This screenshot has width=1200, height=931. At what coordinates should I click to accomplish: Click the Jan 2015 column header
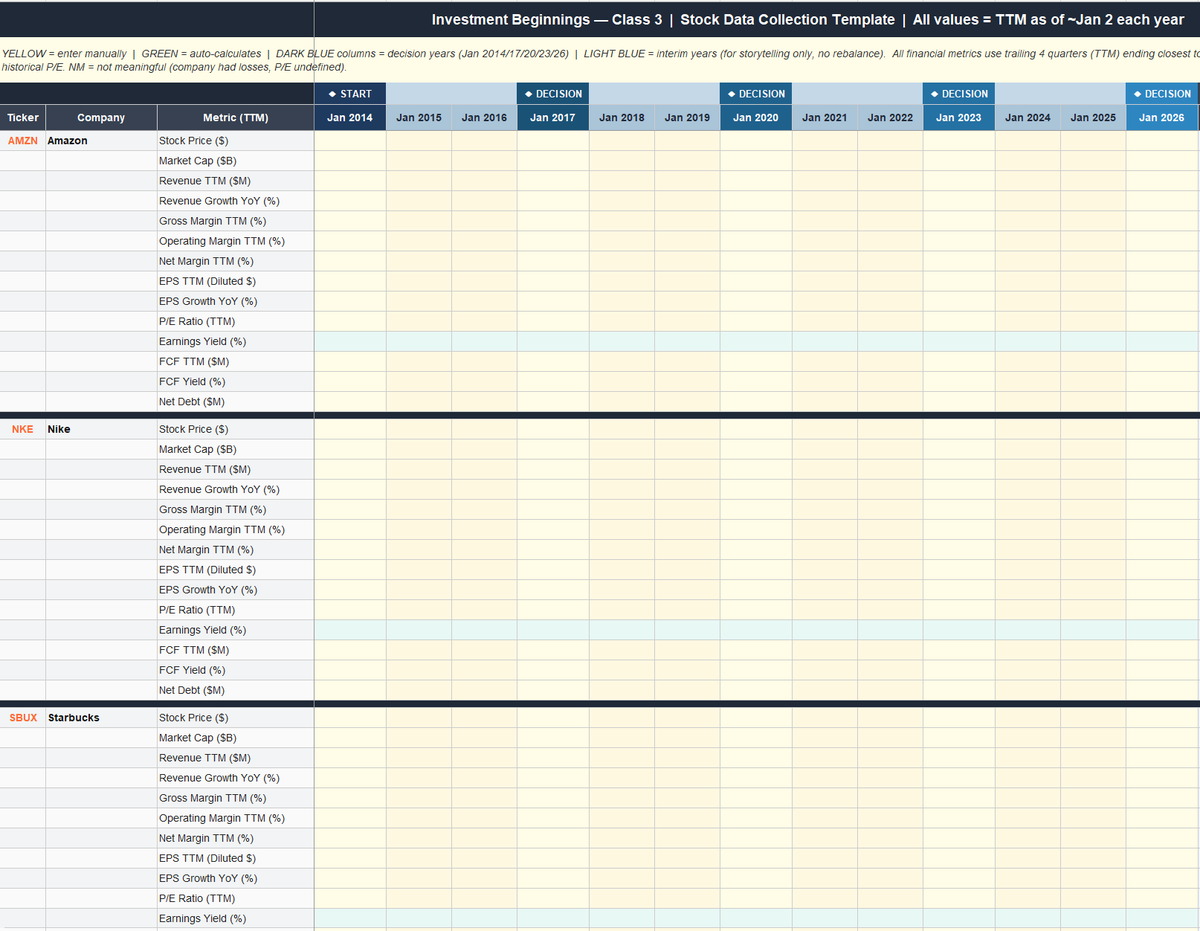point(419,118)
